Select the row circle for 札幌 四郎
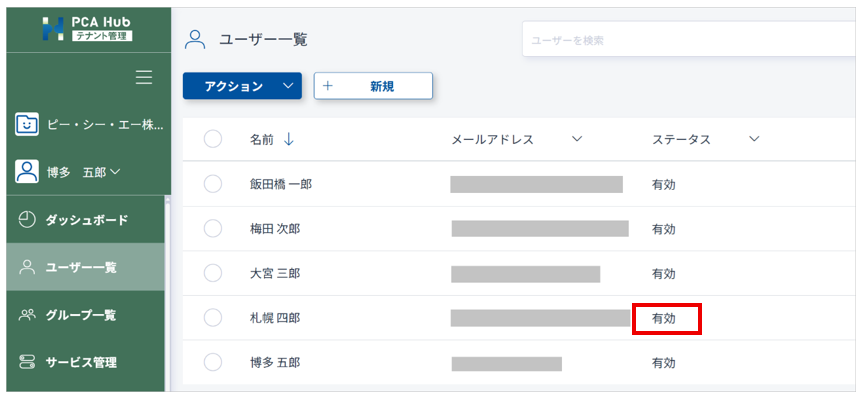862x399 pixels. point(213,318)
